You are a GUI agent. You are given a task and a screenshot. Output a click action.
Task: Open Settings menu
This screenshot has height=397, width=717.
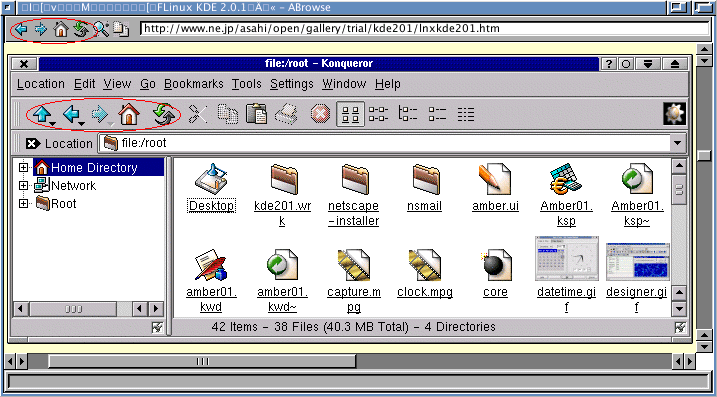pos(292,84)
